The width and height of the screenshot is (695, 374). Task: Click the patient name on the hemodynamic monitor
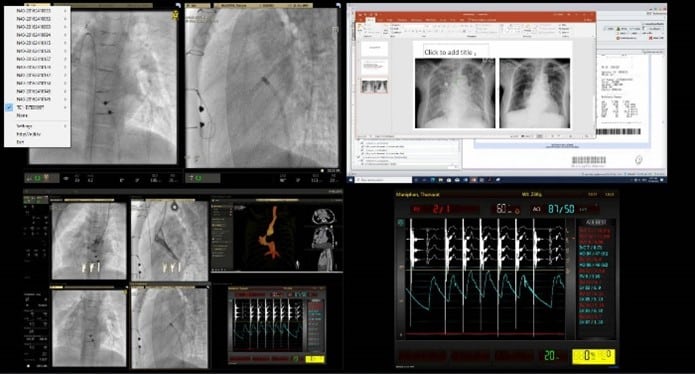tap(418, 194)
